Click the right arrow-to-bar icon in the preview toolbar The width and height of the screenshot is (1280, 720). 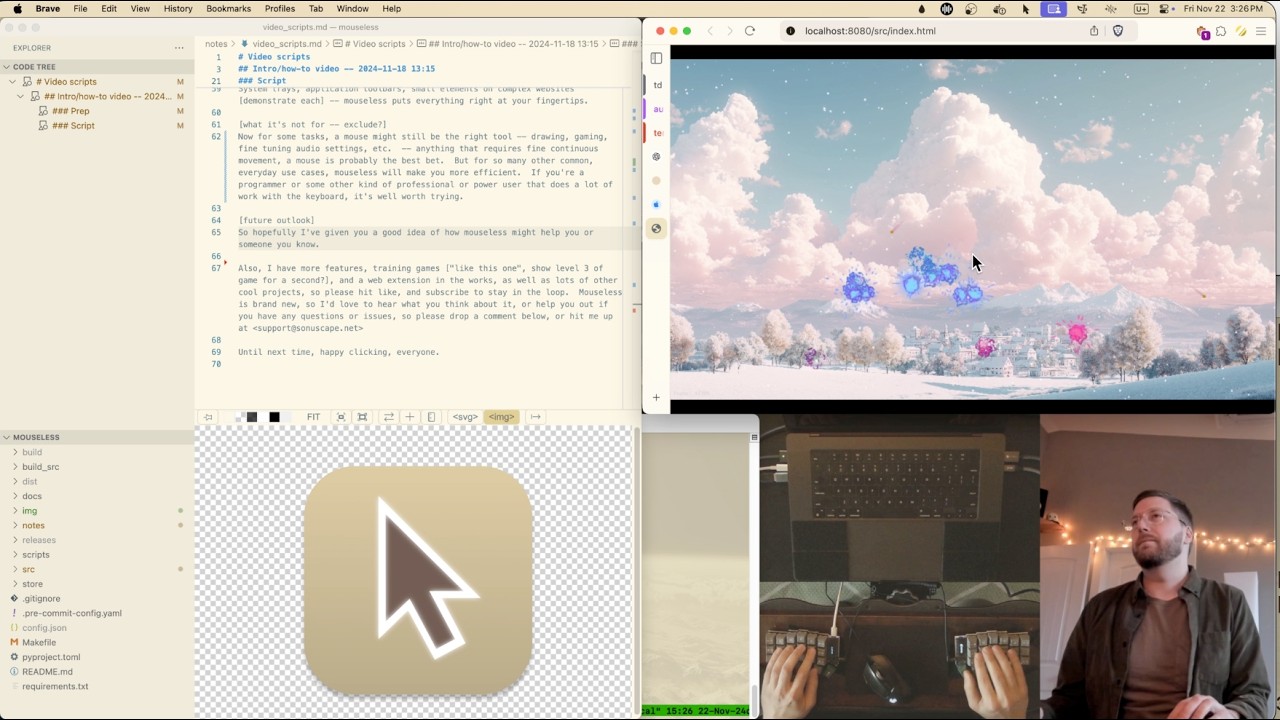[x=535, y=417]
